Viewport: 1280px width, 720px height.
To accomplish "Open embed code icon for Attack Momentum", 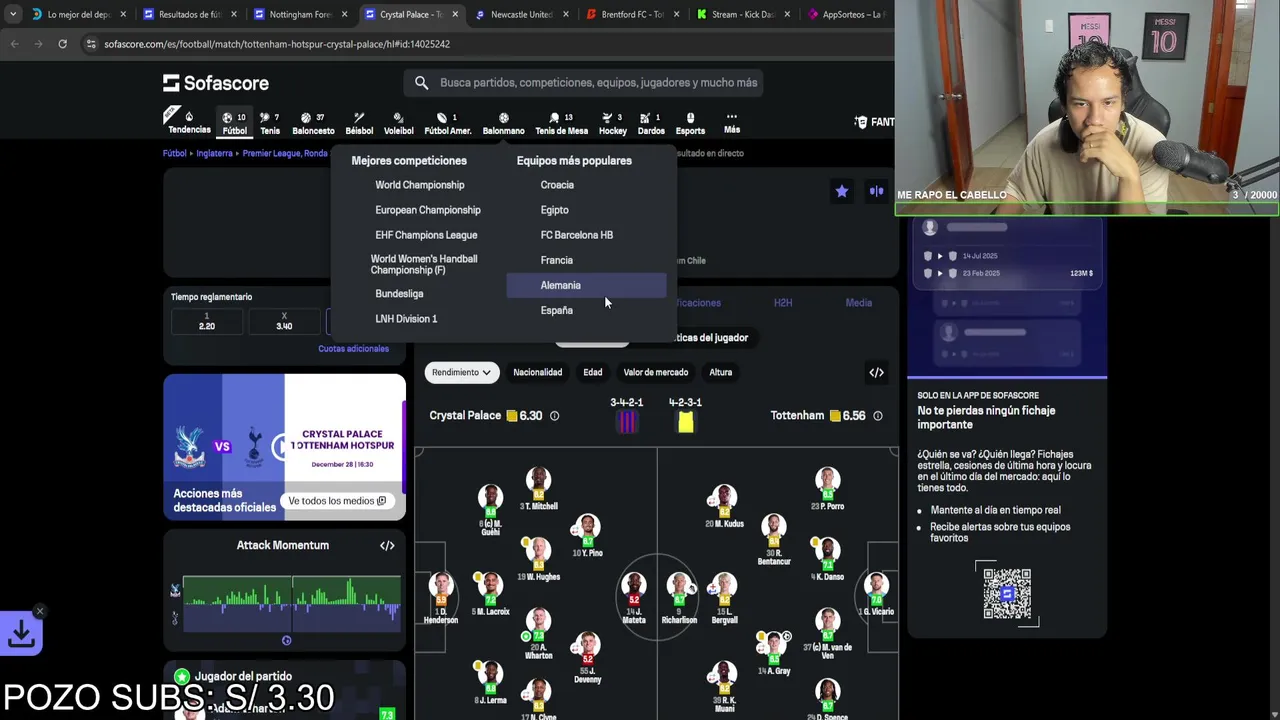I will [x=387, y=545].
